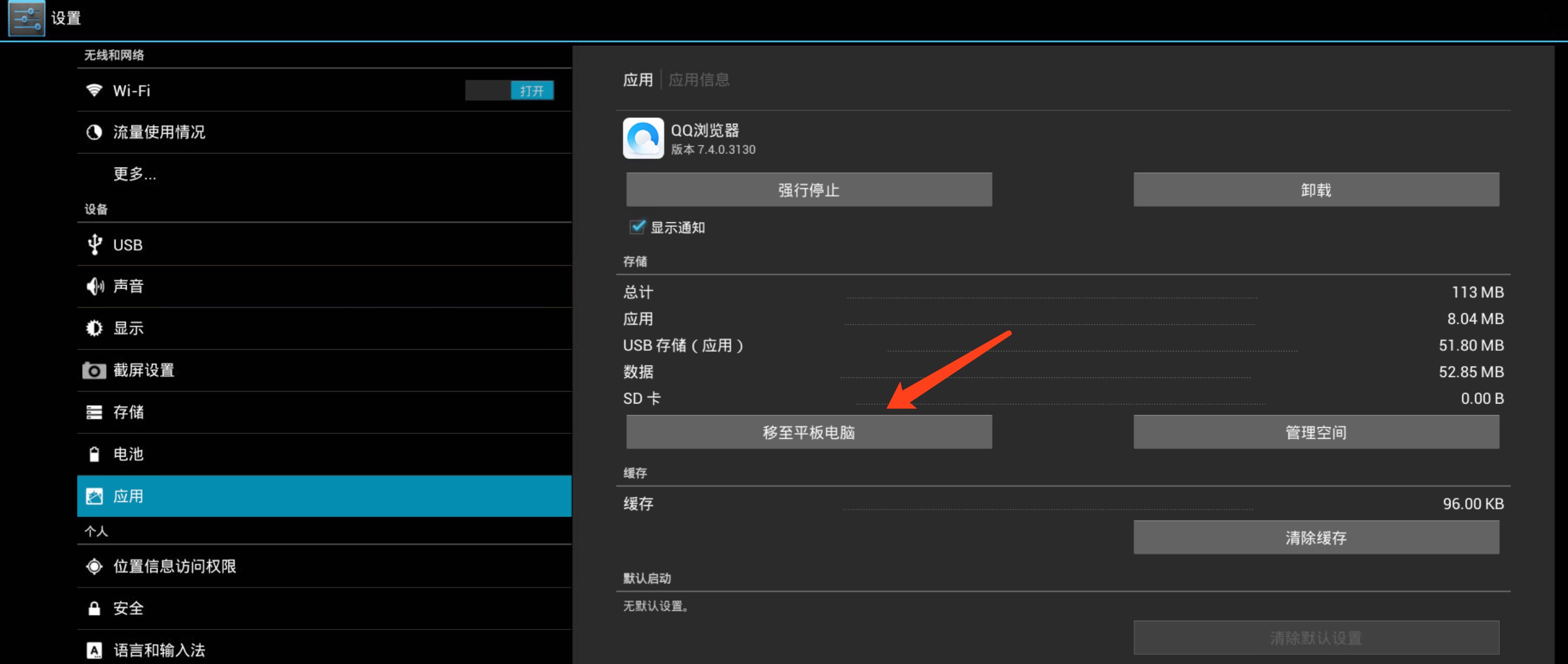1568x664 pixels.
Task: Click the 默认启动 section header
Action: (646, 578)
